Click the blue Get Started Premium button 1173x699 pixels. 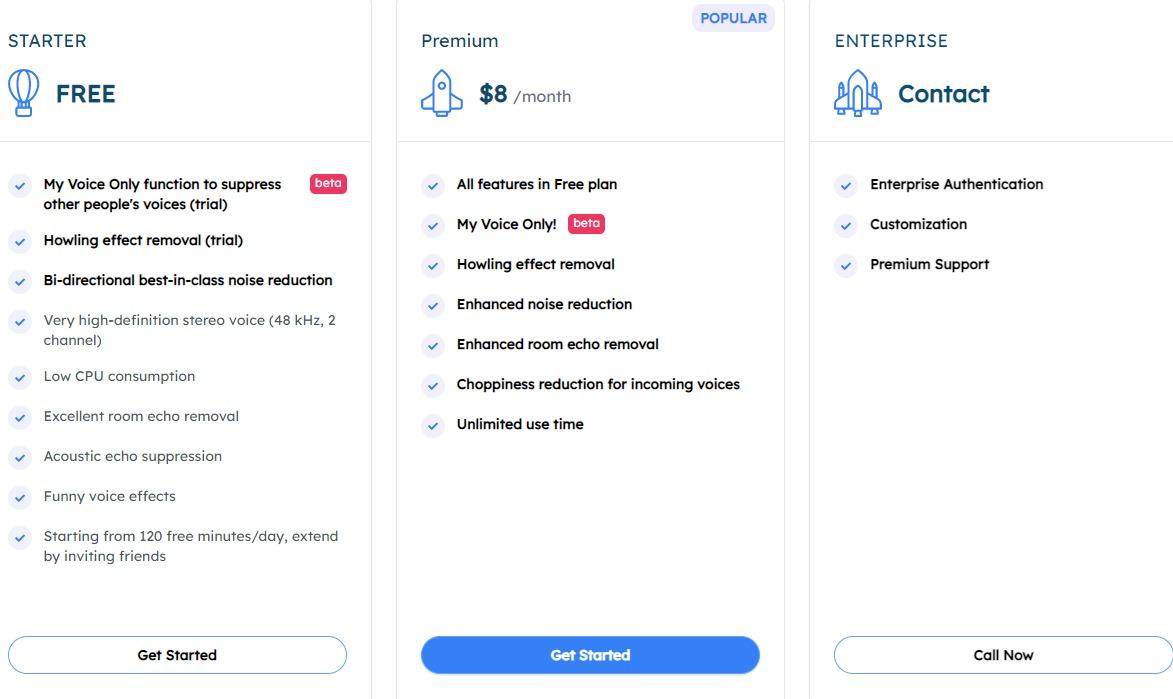point(590,655)
